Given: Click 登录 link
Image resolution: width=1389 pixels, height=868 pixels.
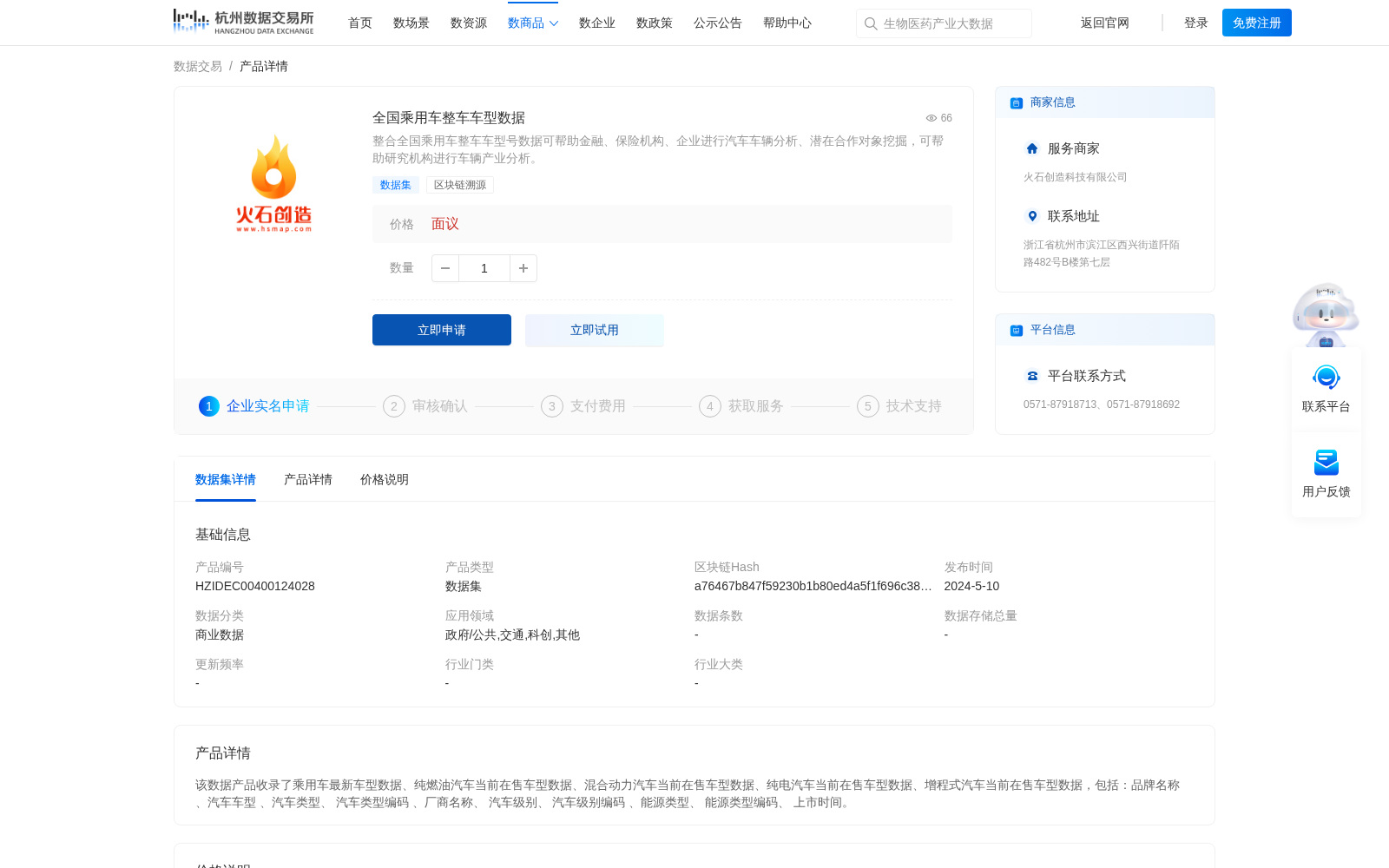Looking at the screenshot, I should [x=1196, y=23].
